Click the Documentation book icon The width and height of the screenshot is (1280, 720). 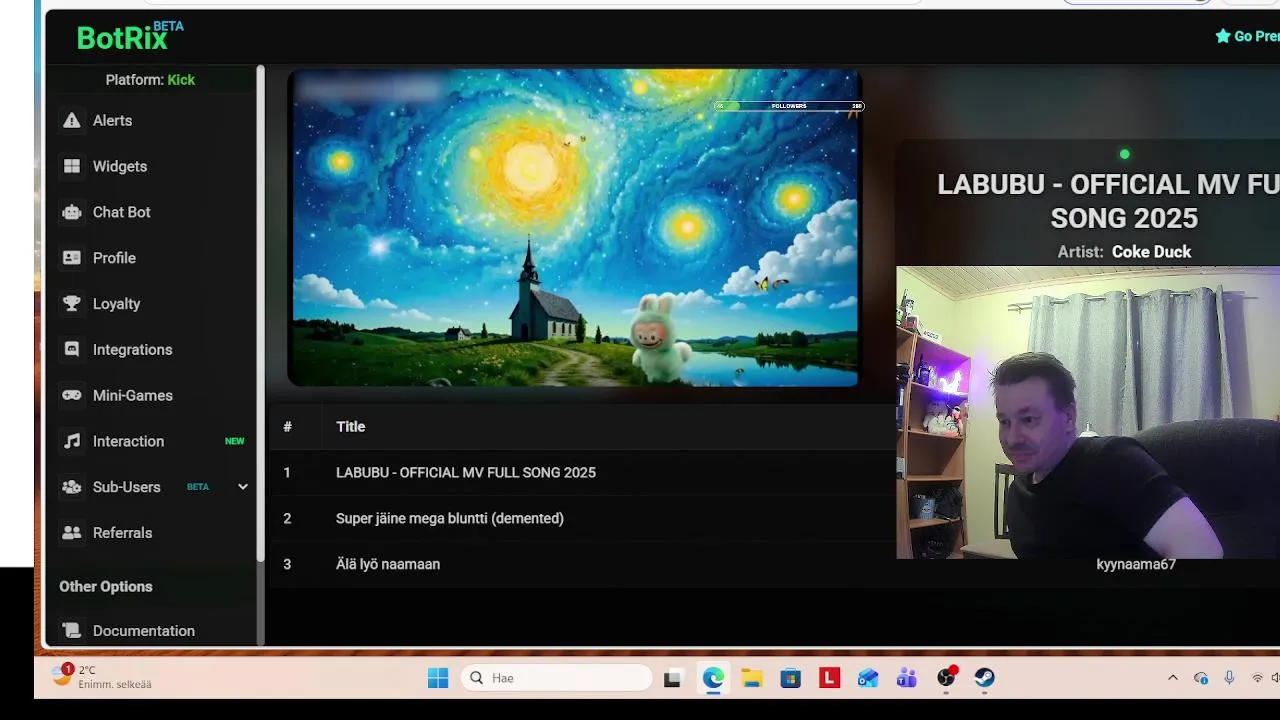pyautogui.click(x=72, y=631)
